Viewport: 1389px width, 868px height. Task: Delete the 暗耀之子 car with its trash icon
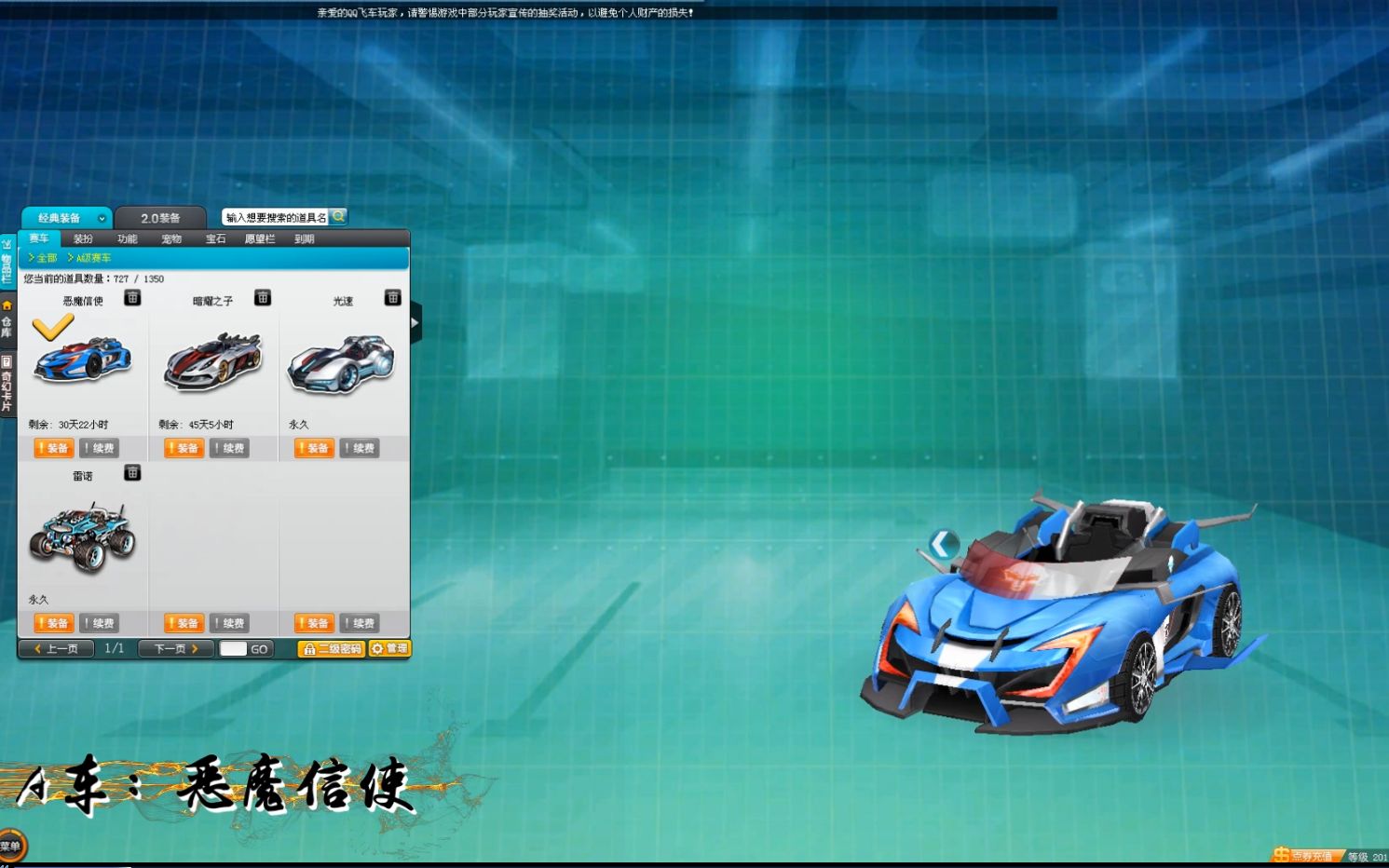pos(263,298)
